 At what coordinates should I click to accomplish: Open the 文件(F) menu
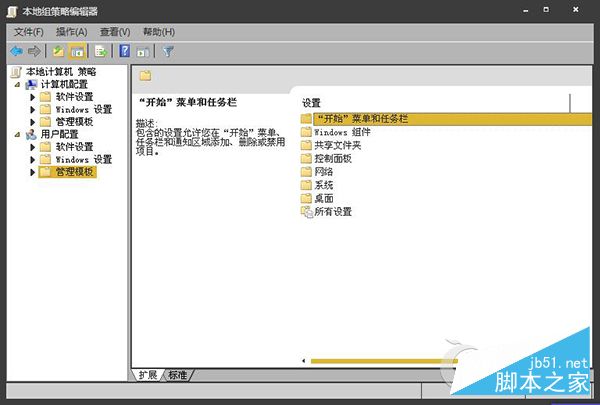[29, 32]
